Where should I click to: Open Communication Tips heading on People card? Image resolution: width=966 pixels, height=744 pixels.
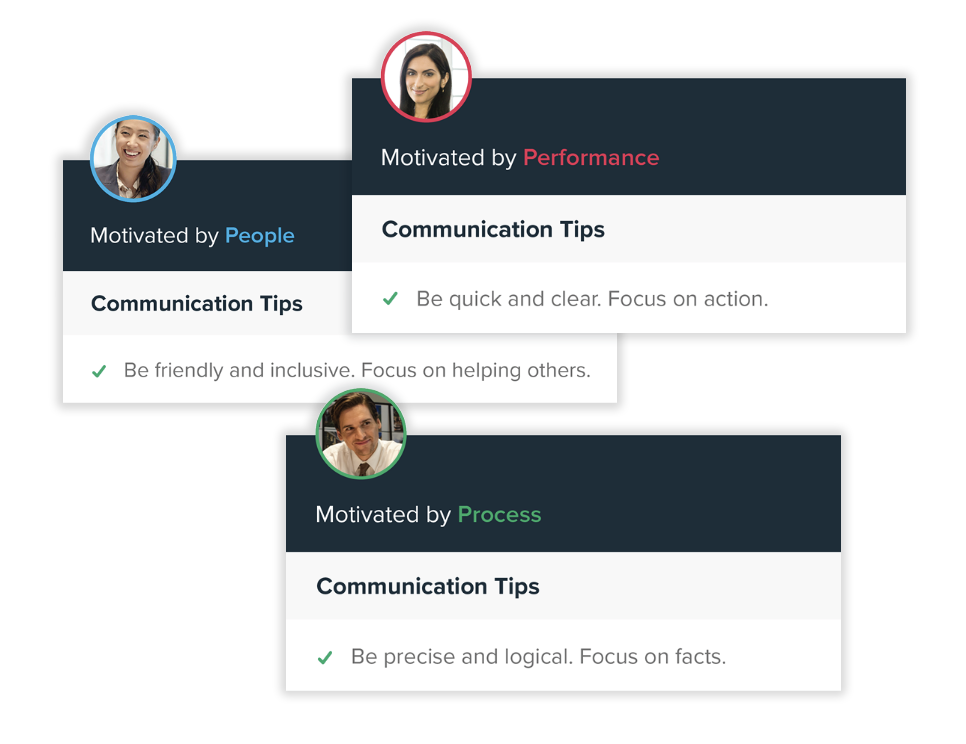197,303
